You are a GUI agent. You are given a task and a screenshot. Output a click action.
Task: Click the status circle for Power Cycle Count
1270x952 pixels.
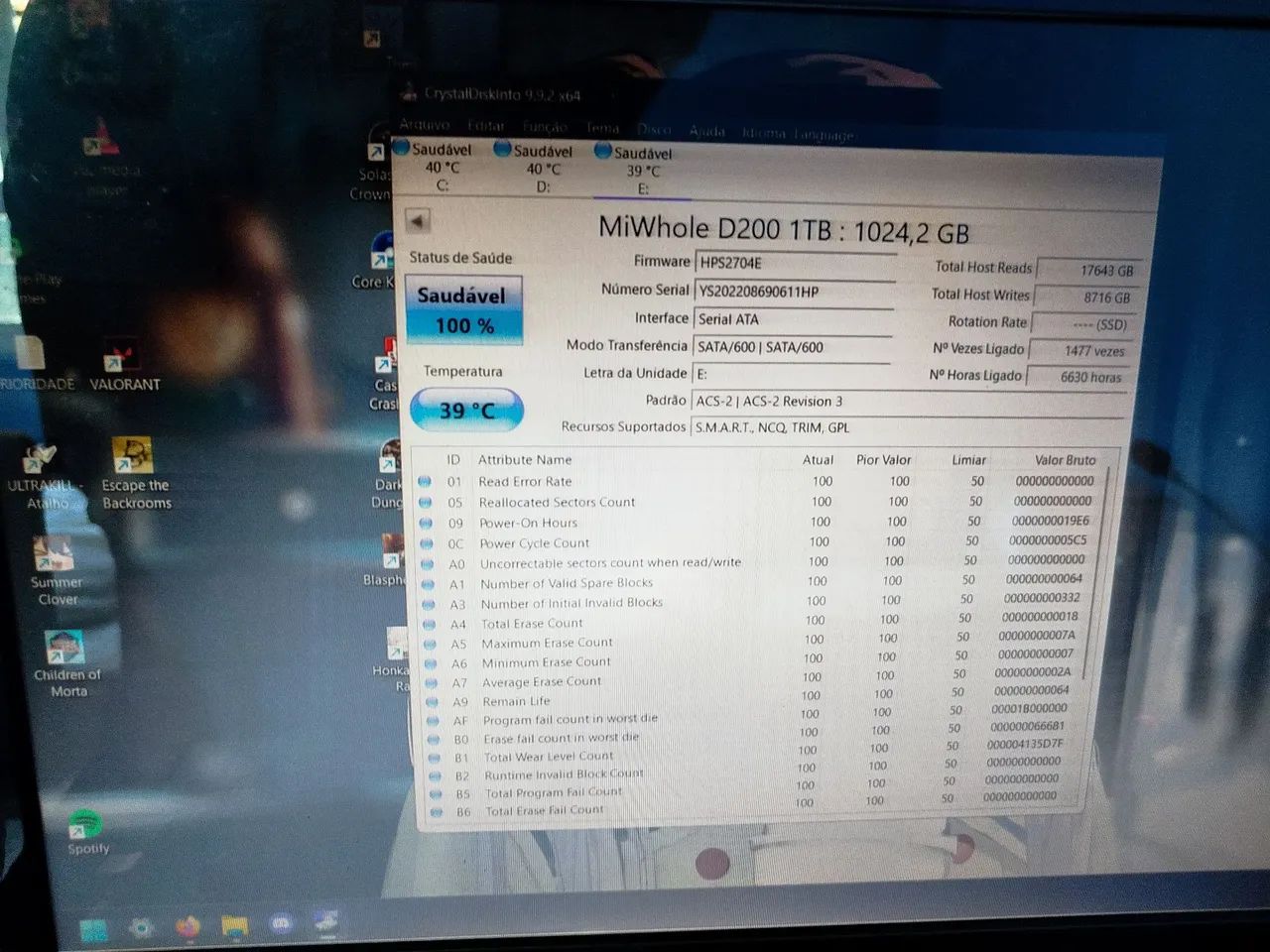[x=428, y=543]
